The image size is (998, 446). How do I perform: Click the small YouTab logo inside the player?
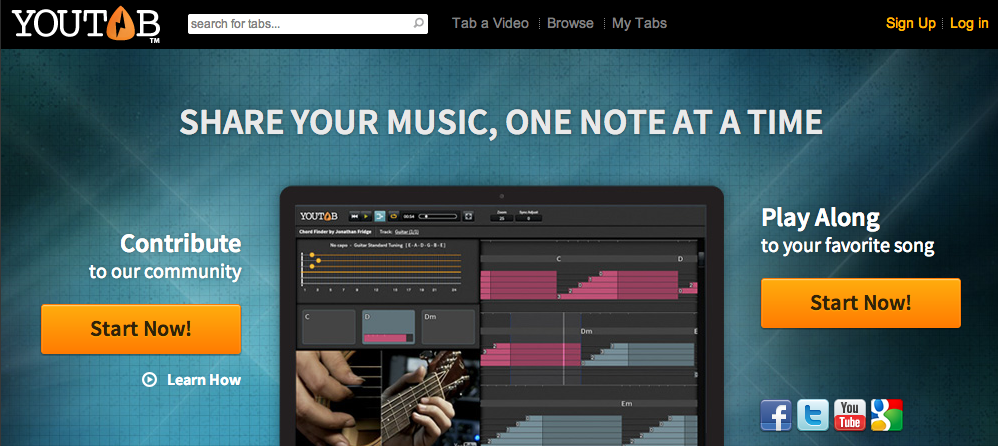point(319,216)
